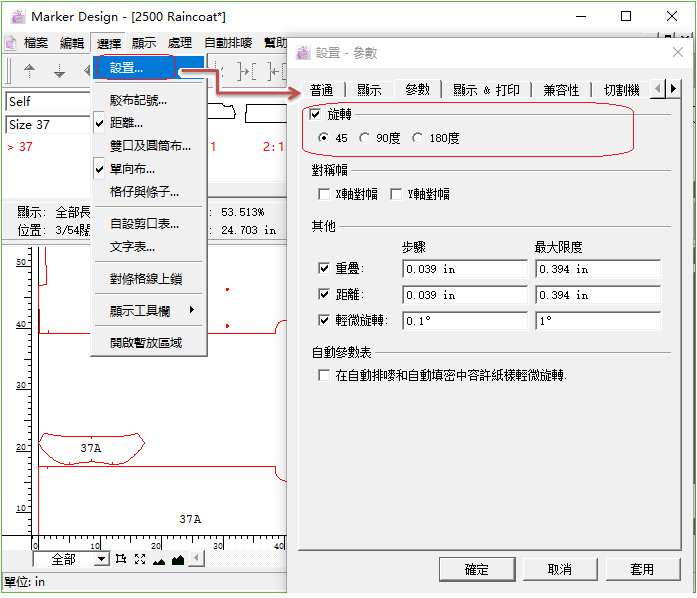
Task: Click the large mountain zoom-in icon
Action: 178,559
